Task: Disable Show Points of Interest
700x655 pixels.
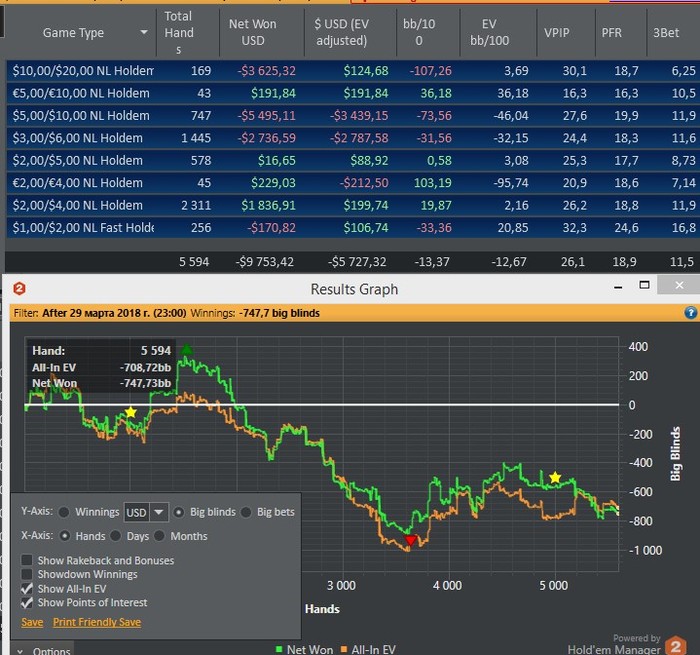Action: point(28,603)
